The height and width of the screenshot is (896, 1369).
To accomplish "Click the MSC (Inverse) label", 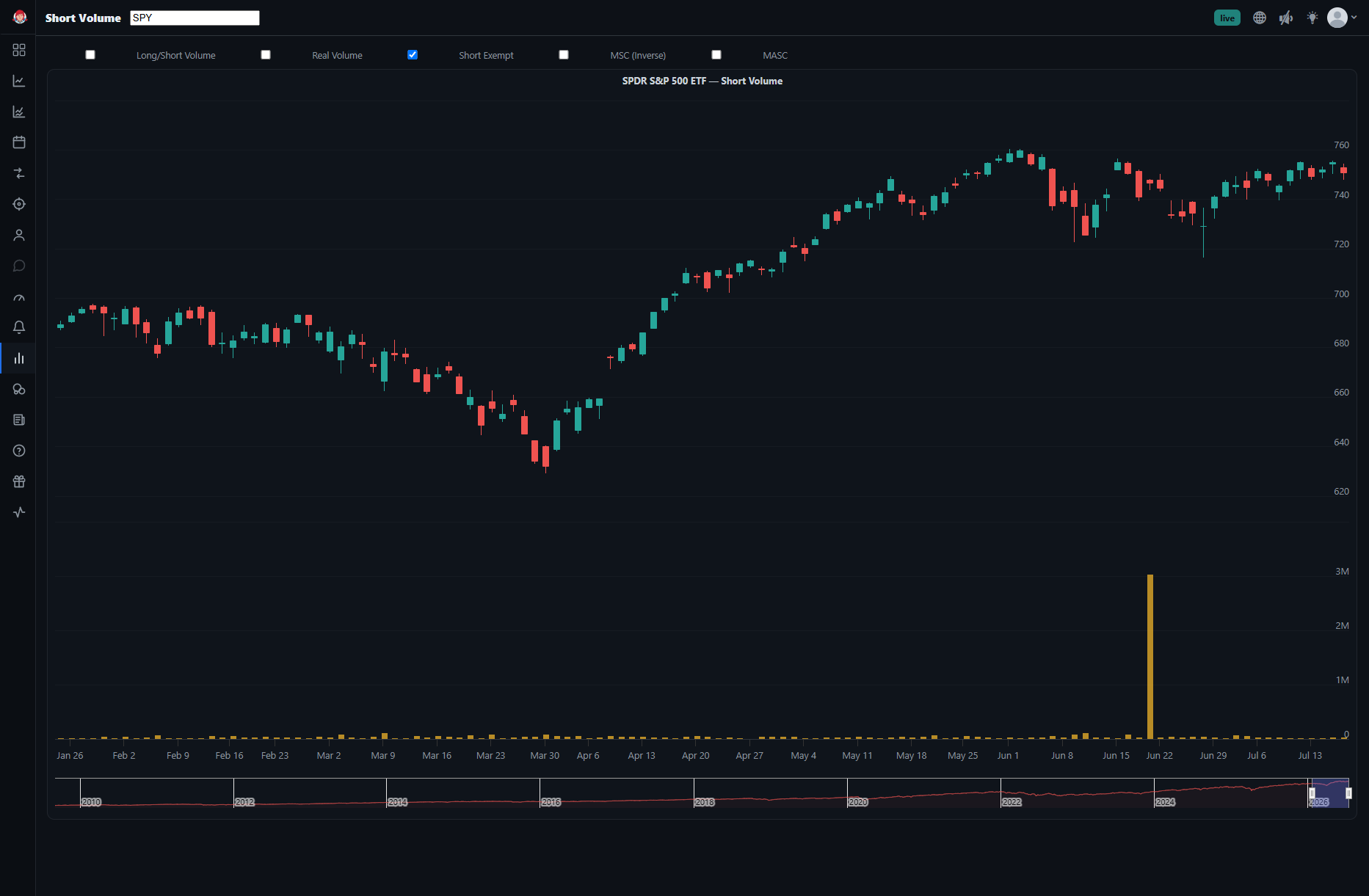I will (638, 56).
